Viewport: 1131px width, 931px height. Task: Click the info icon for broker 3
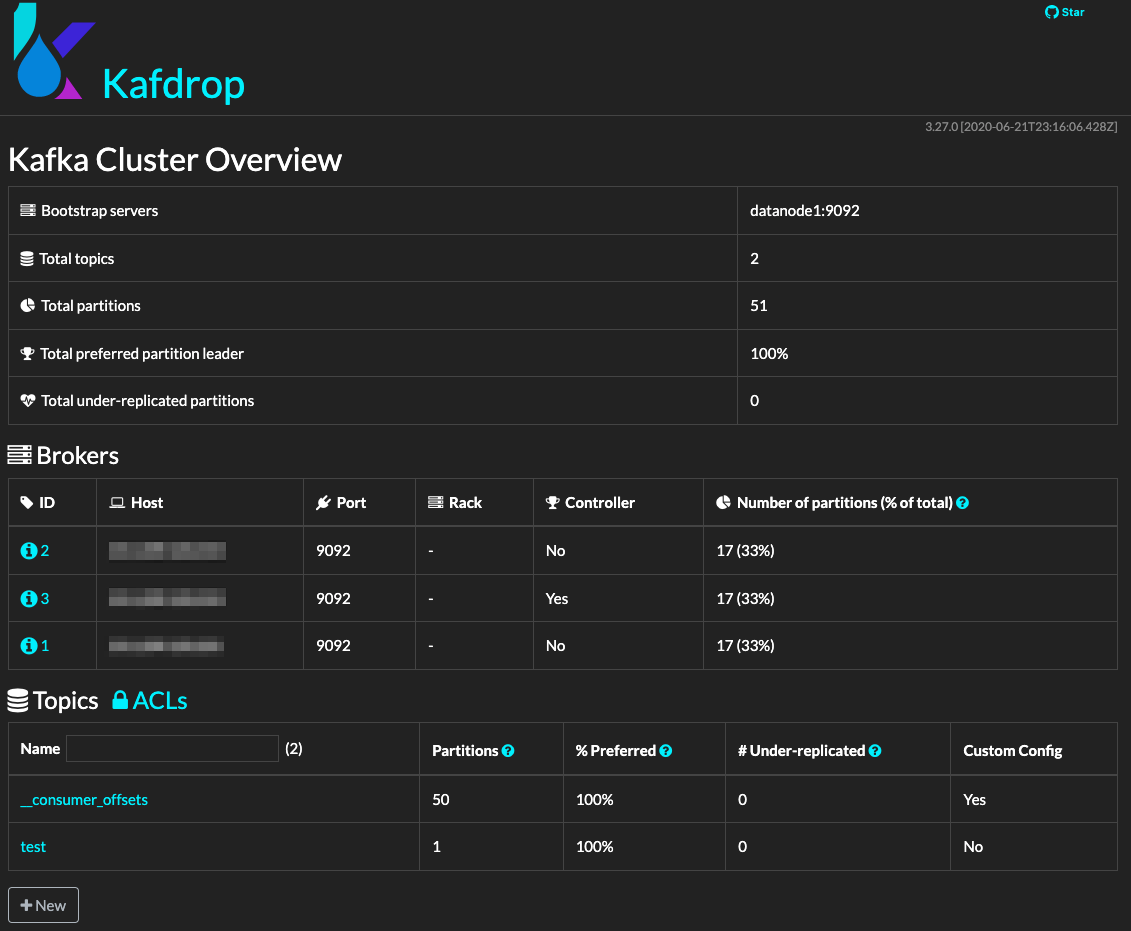tap(29, 599)
